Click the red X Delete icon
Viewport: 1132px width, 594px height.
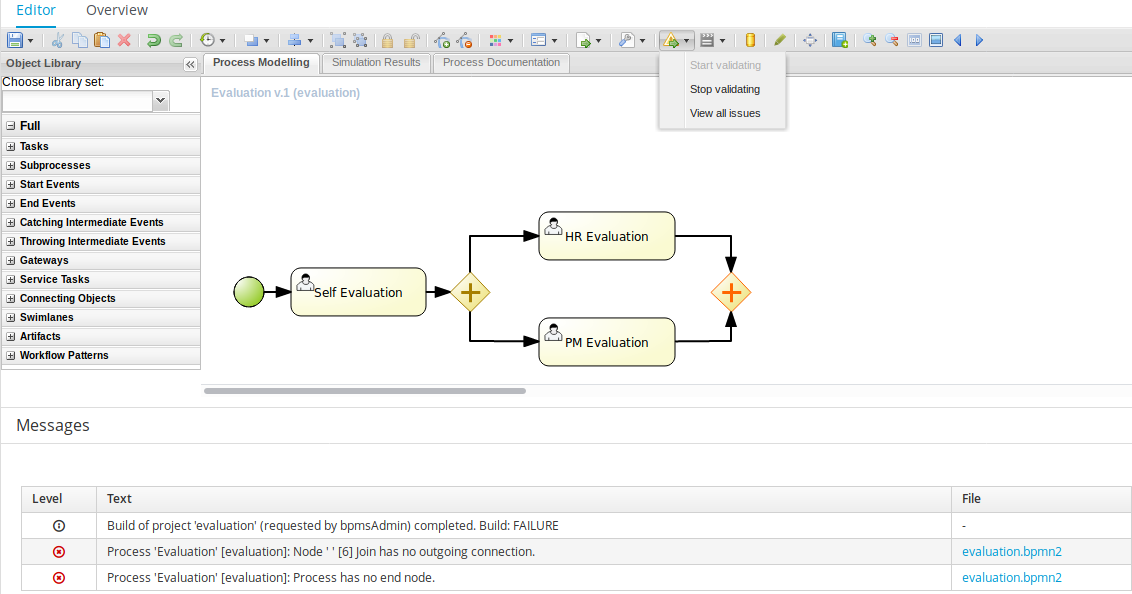[x=124, y=40]
